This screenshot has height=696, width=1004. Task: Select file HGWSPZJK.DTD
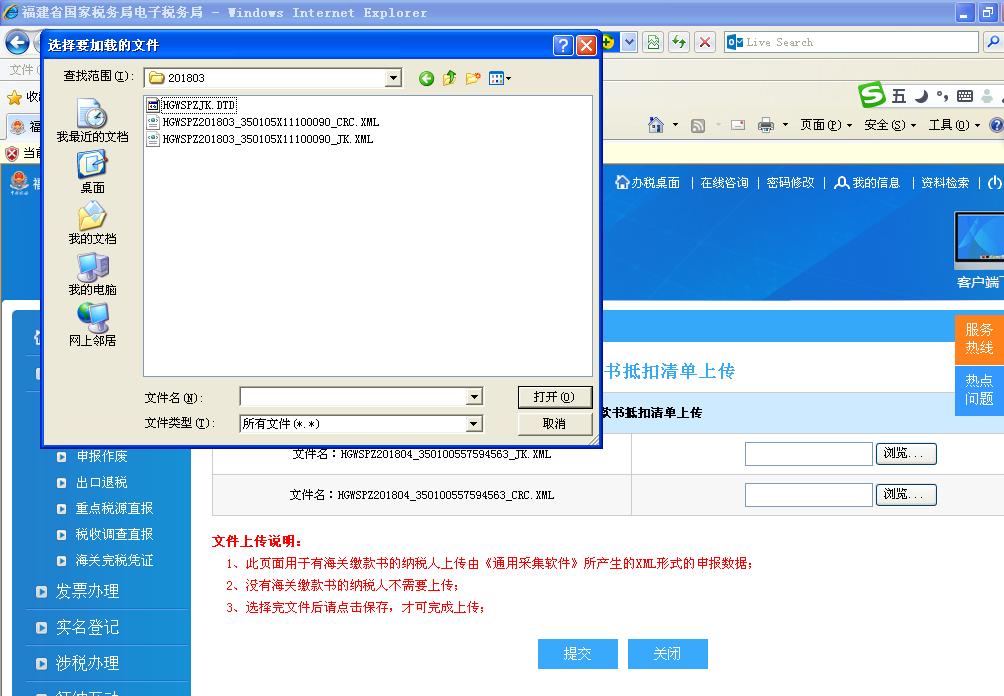(x=198, y=105)
